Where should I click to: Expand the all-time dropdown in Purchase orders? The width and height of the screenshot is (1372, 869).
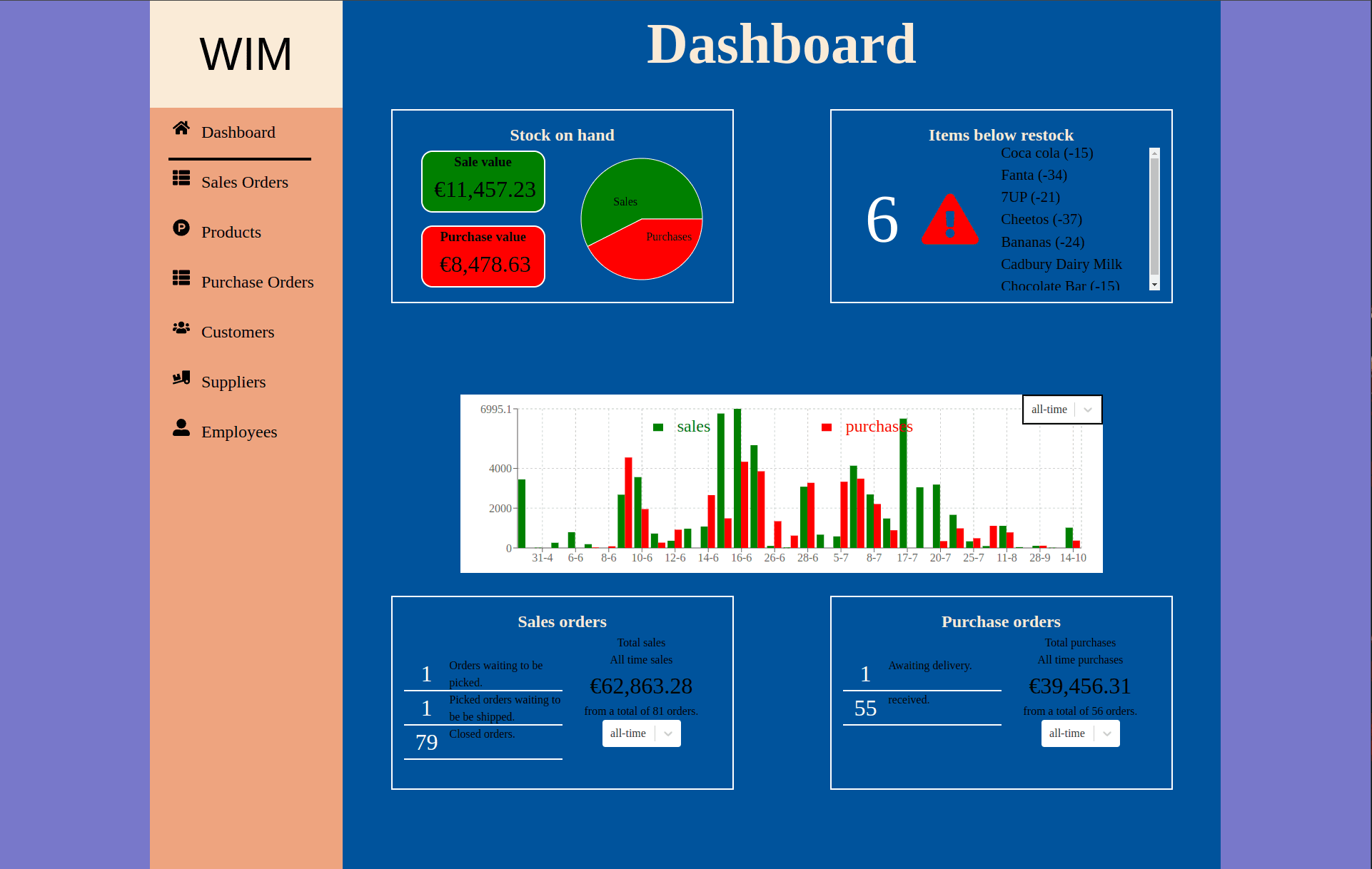coord(1107,734)
